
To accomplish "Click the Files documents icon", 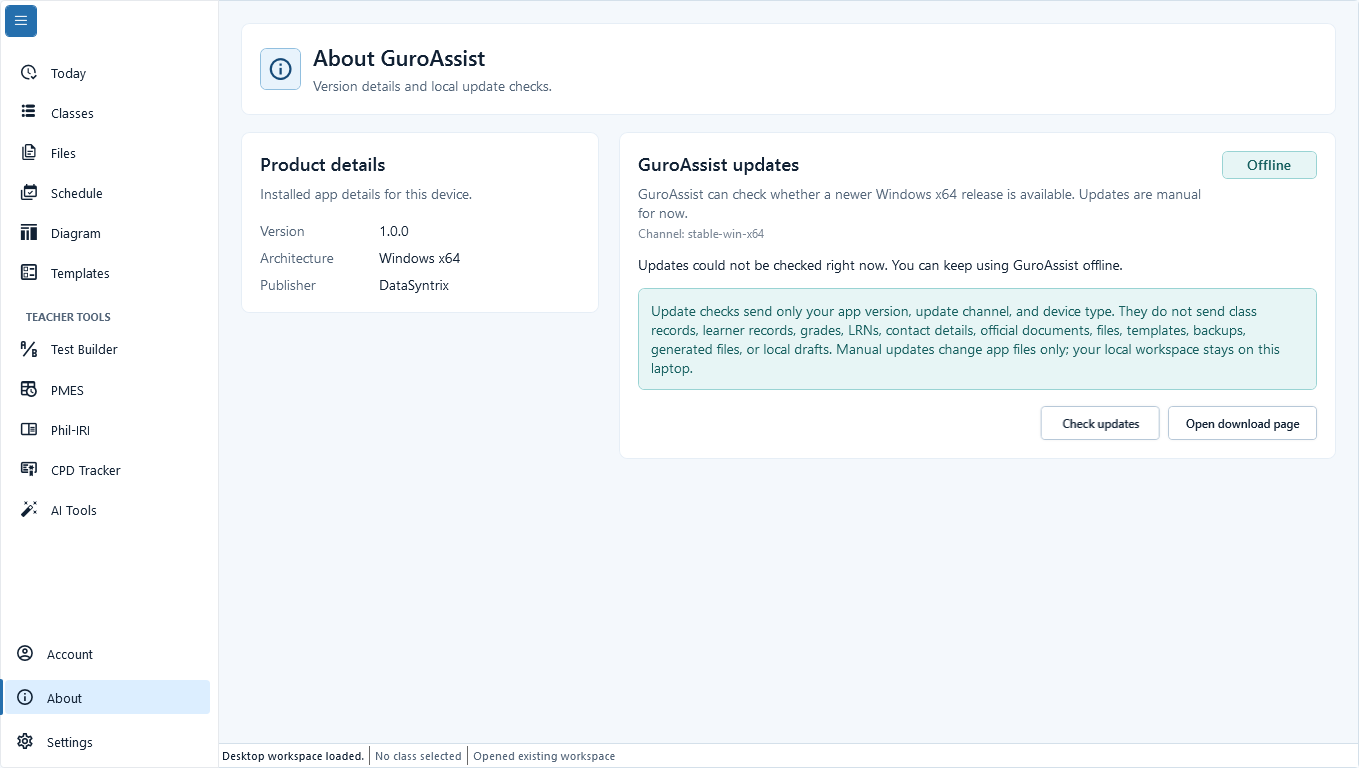I will pos(29,153).
